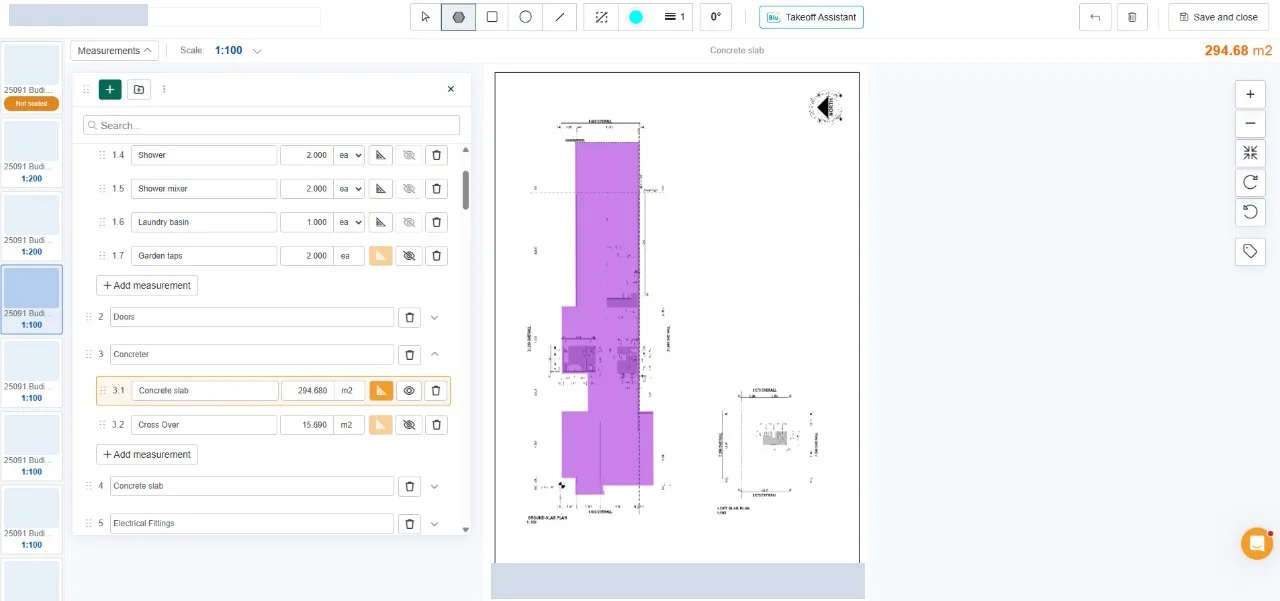Click measure icon for Shower mixer row

380,188
